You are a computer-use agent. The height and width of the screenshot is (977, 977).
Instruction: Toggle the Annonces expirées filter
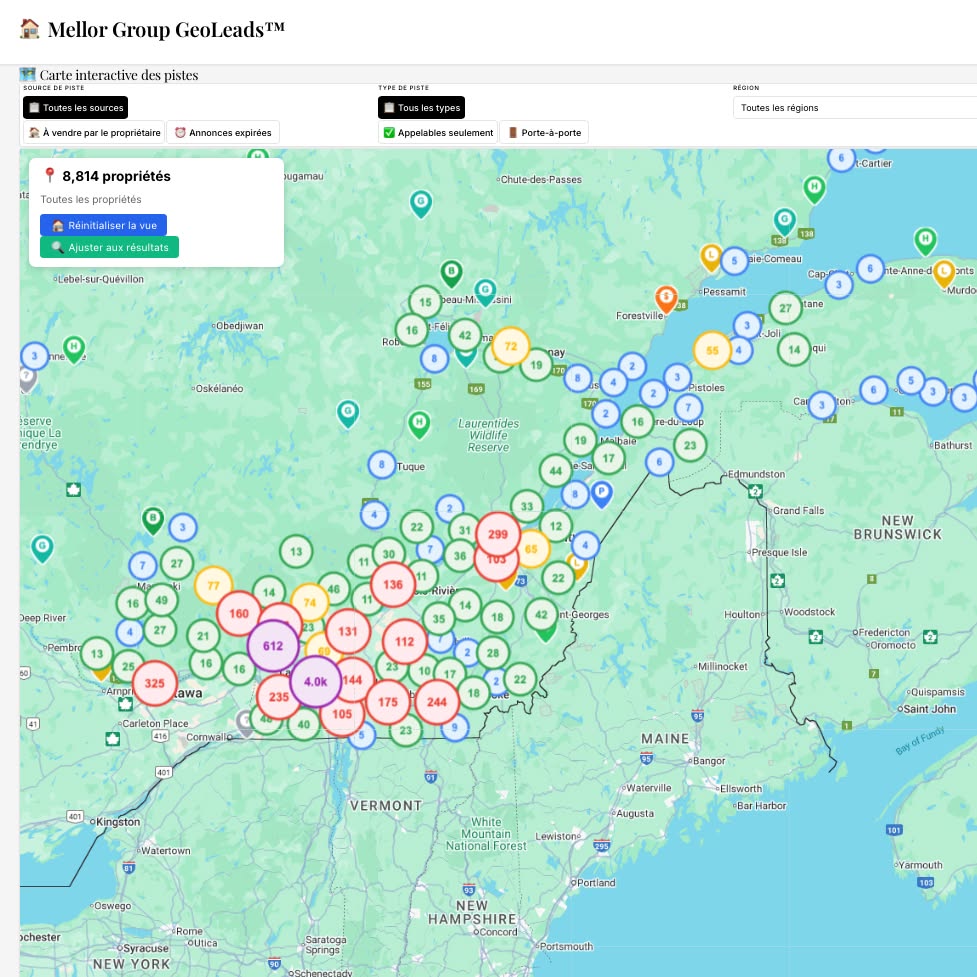tap(223, 132)
